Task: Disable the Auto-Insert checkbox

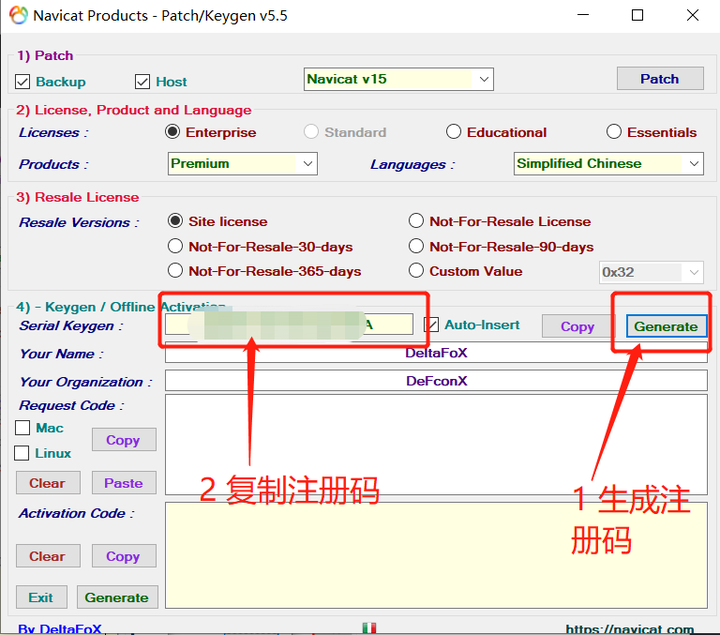Action: pyautogui.click(x=431, y=325)
